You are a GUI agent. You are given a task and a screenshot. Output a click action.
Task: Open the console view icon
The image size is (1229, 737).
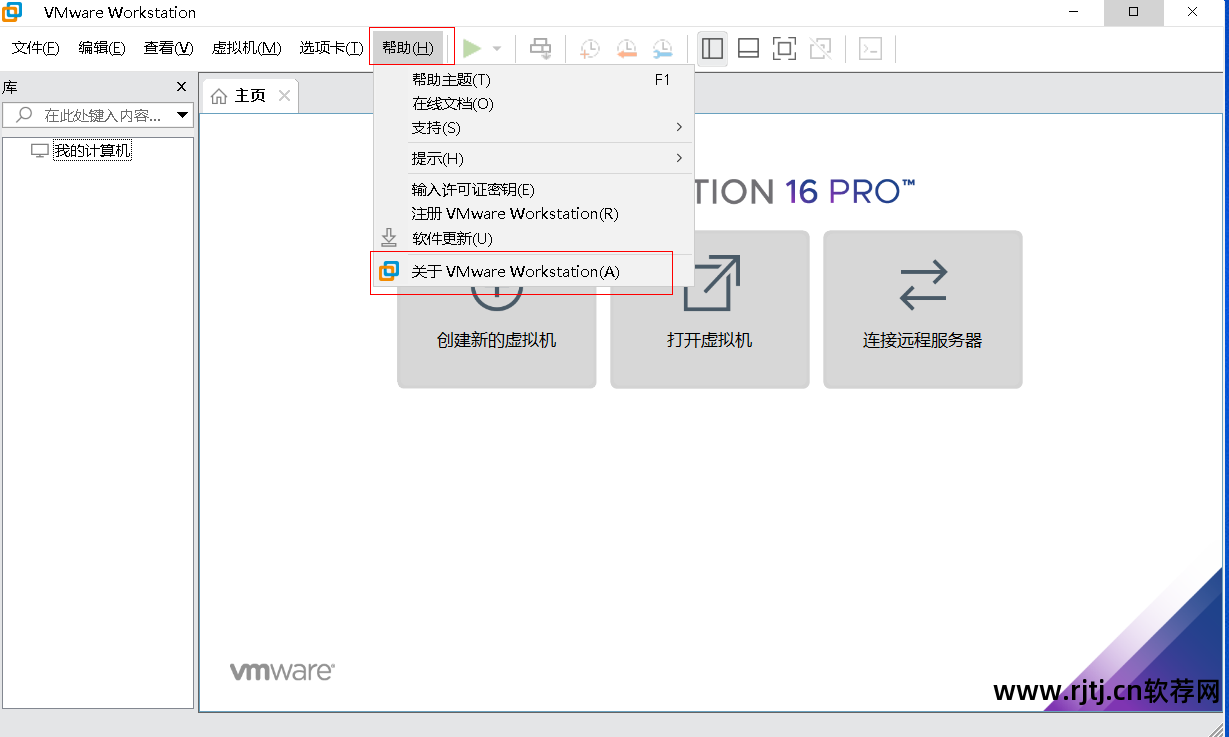pos(871,48)
